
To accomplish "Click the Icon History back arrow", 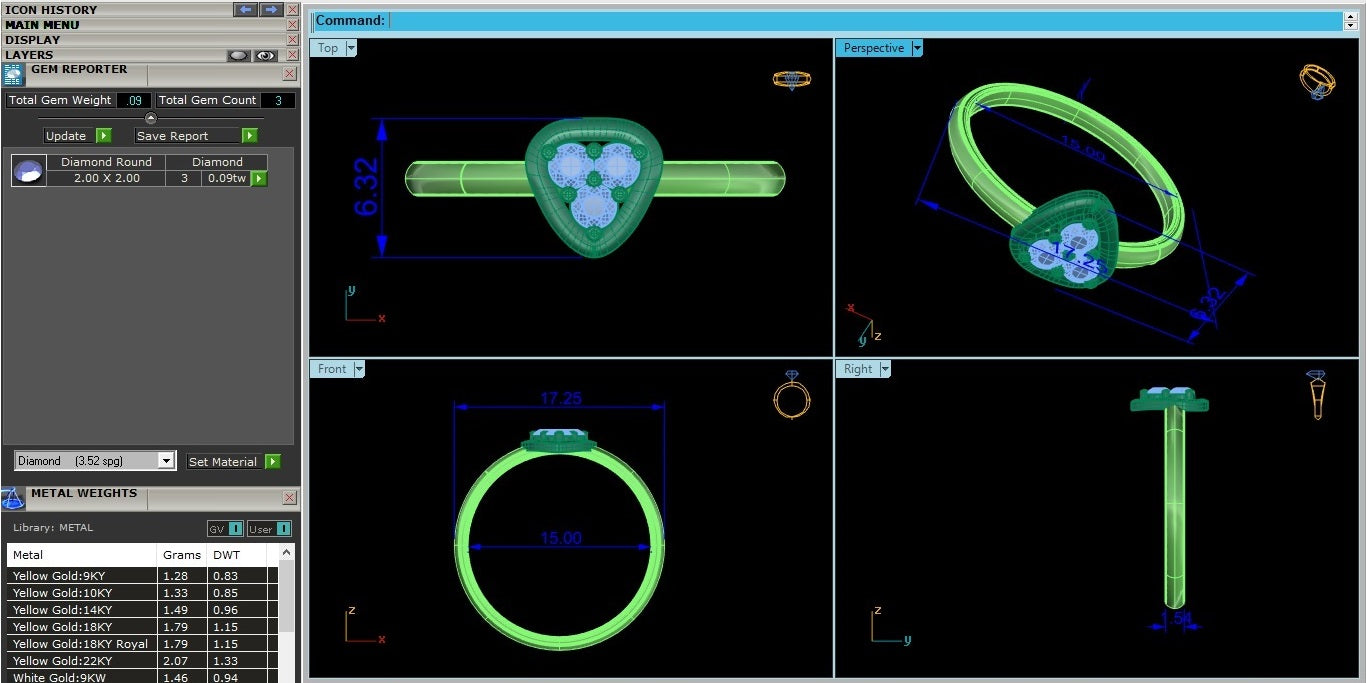I will click(245, 9).
